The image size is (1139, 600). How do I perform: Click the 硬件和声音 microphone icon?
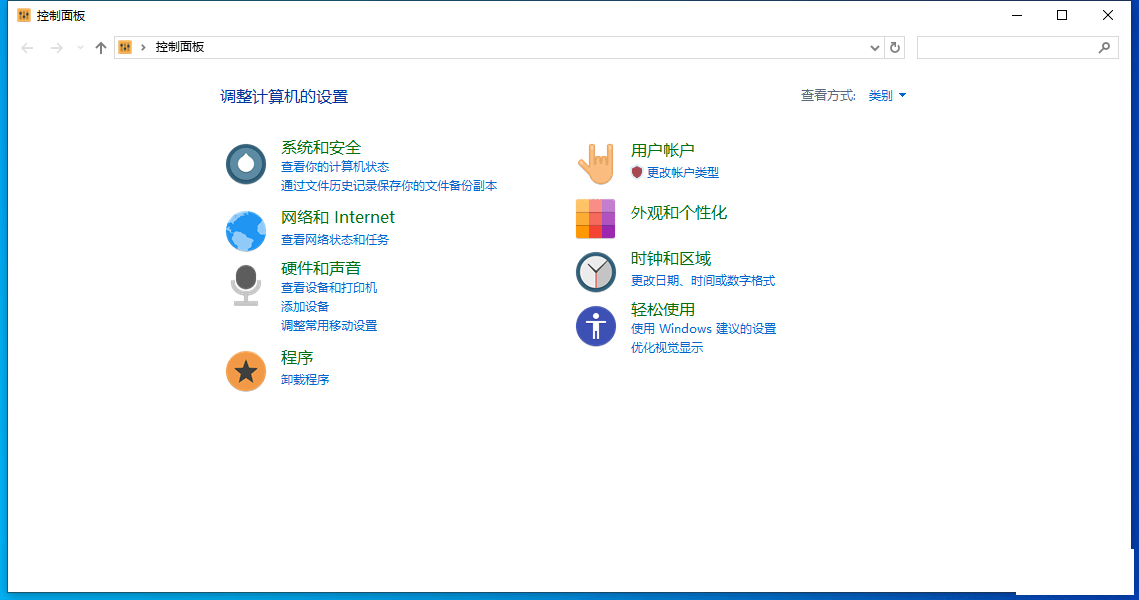click(246, 285)
